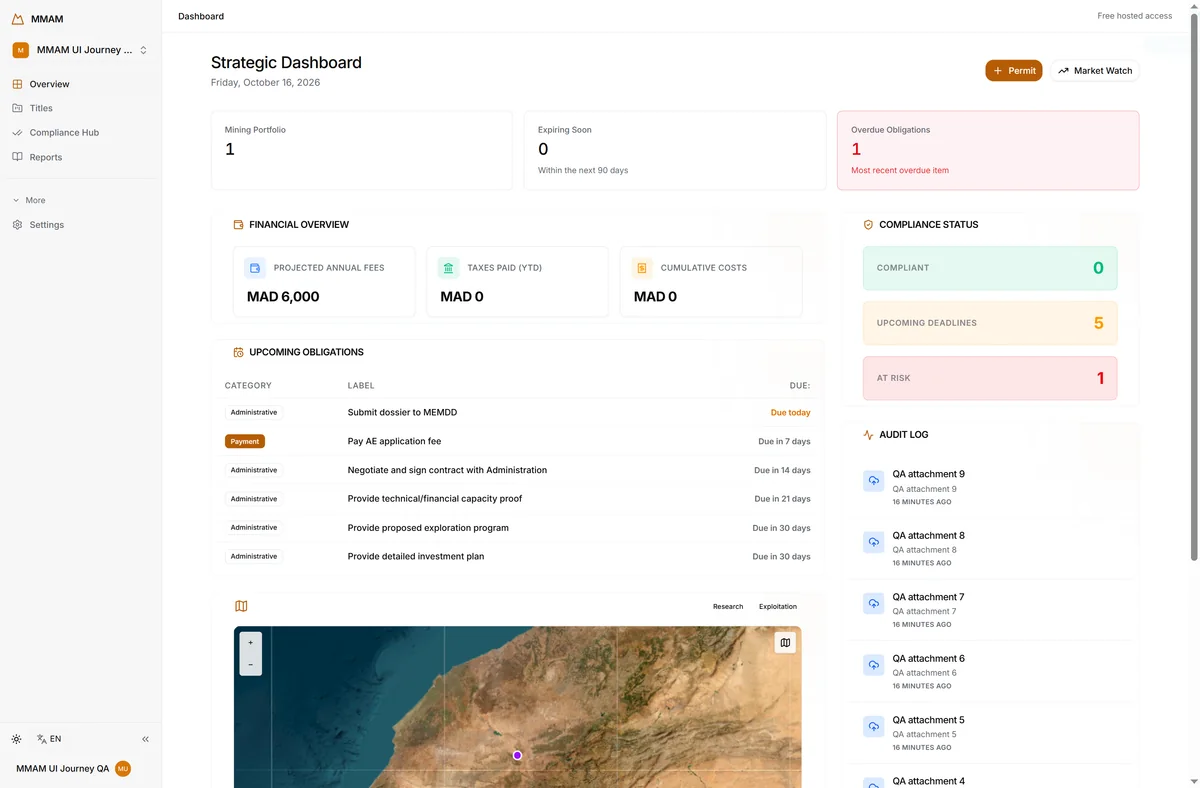Collapse the sidebar with double-chevron icon
Screen dimensions: 1200x788
pyautogui.click(x=145, y=739)
